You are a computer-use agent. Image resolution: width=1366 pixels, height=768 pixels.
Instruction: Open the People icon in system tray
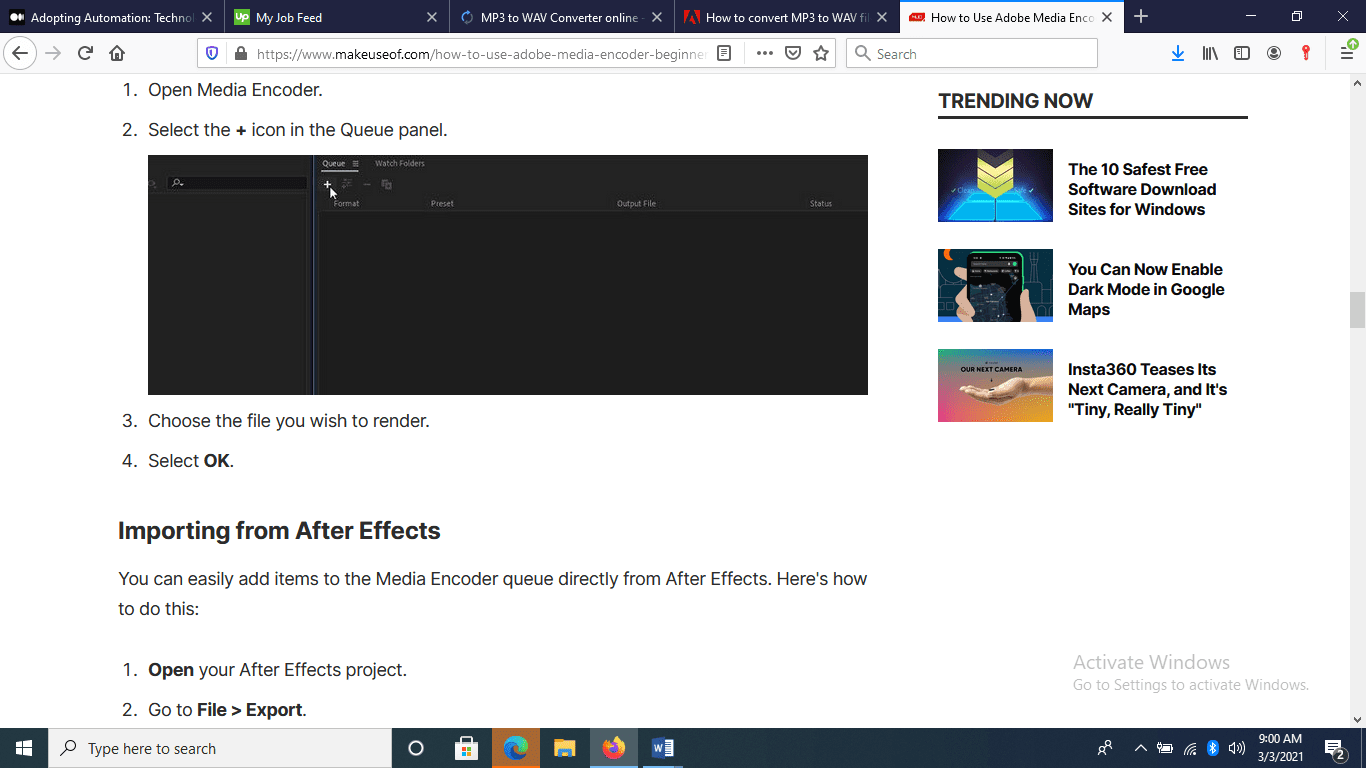pyautogui.click(x=1105, y=748)
